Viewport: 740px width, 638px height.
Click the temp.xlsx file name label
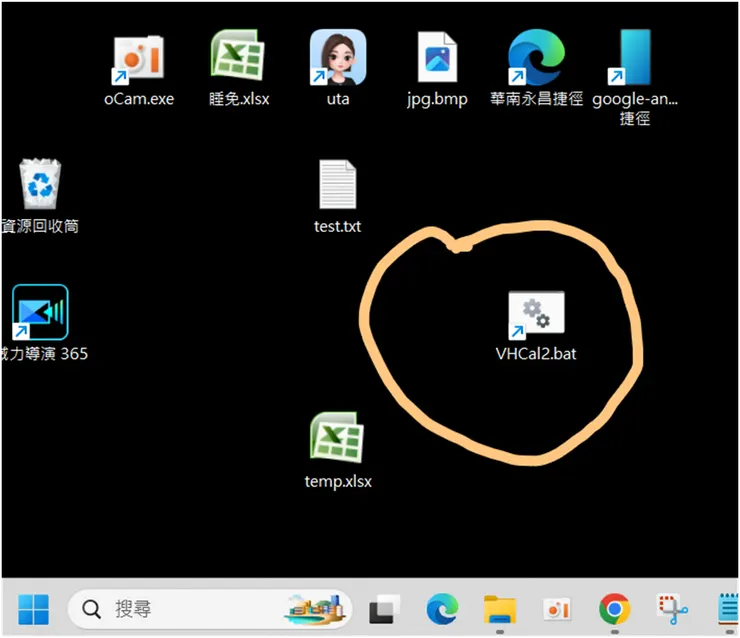338,482
